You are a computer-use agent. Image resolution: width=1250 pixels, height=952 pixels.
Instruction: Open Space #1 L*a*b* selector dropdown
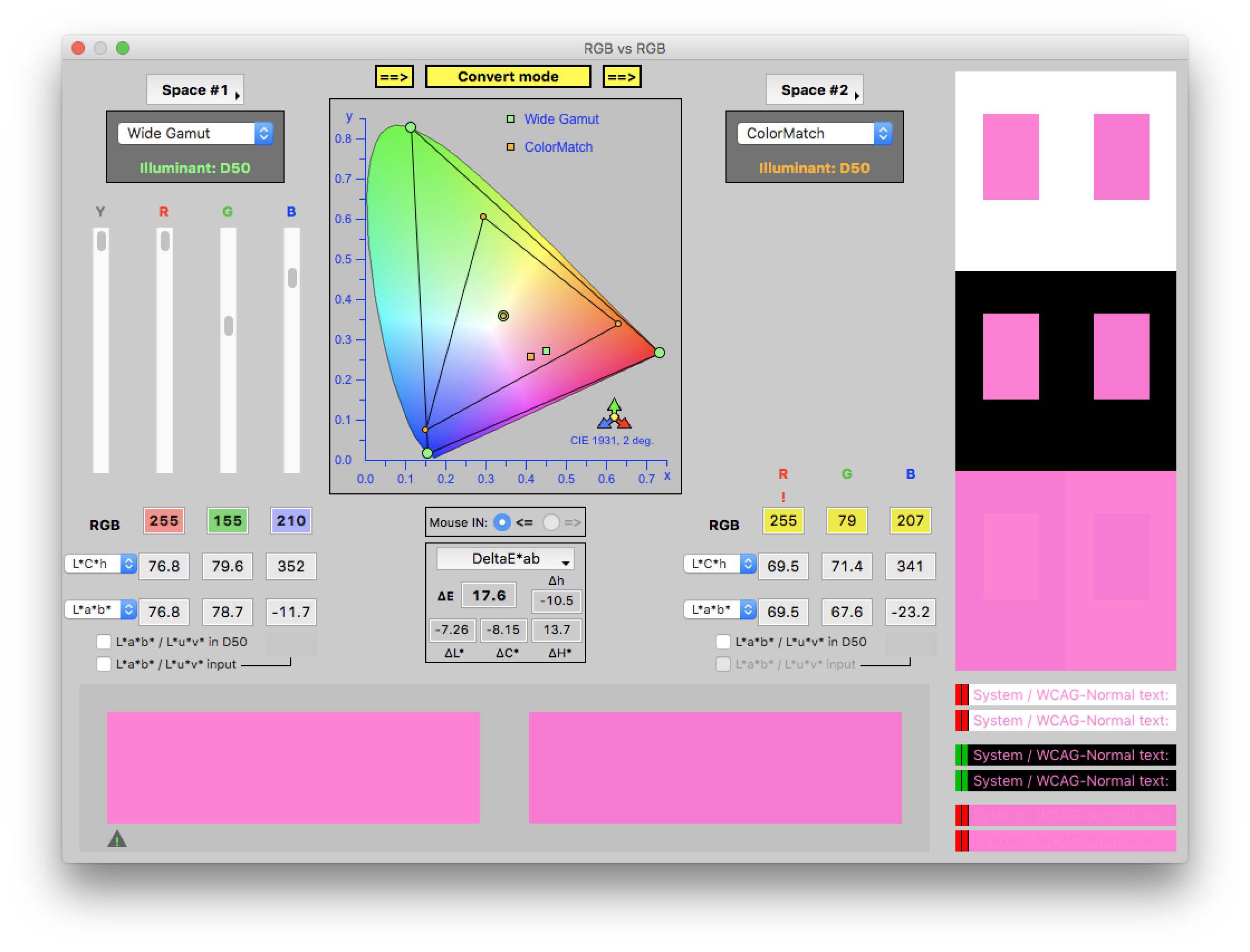coord(100,610)
